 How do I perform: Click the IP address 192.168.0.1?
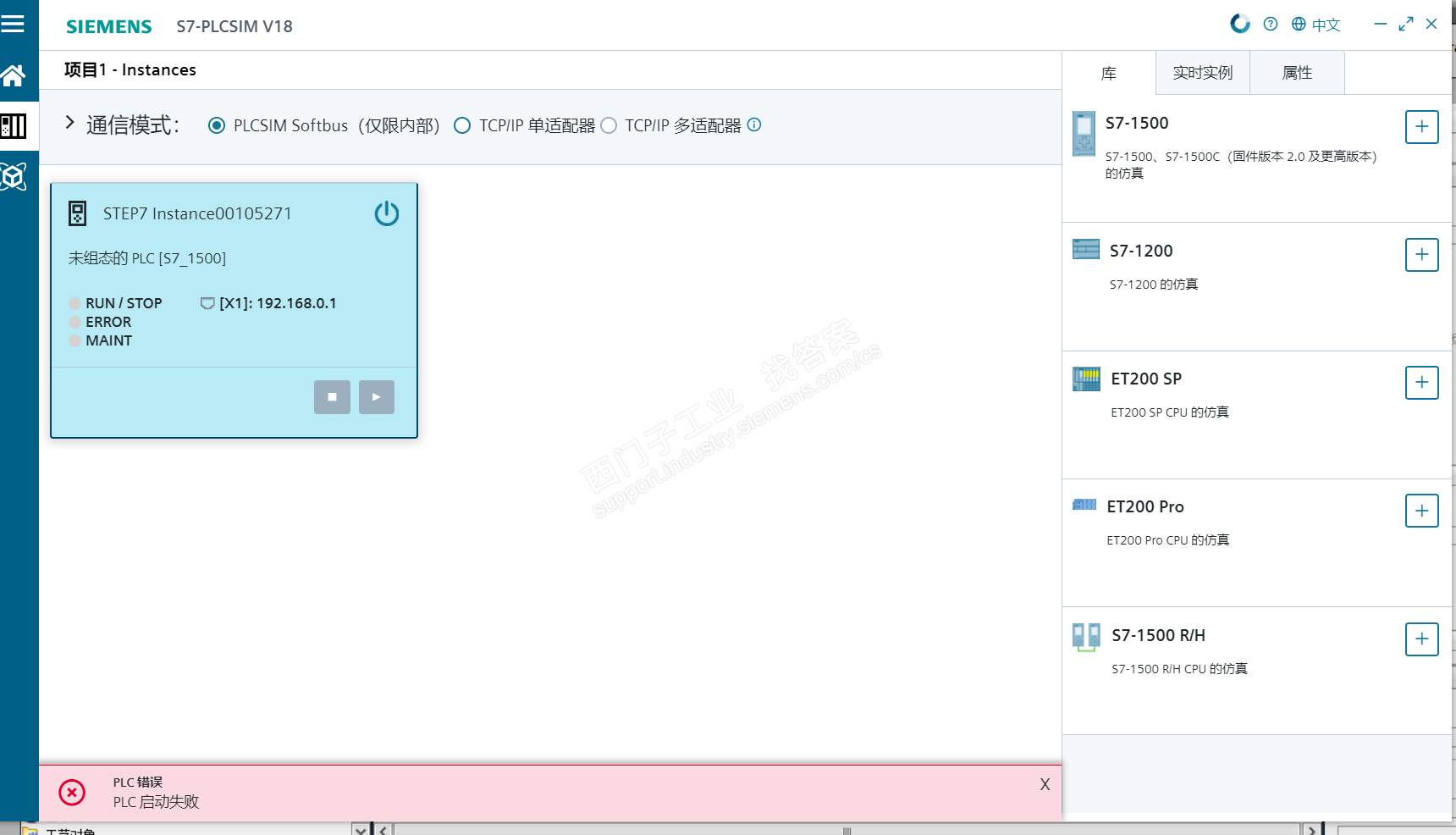point(296,303)
